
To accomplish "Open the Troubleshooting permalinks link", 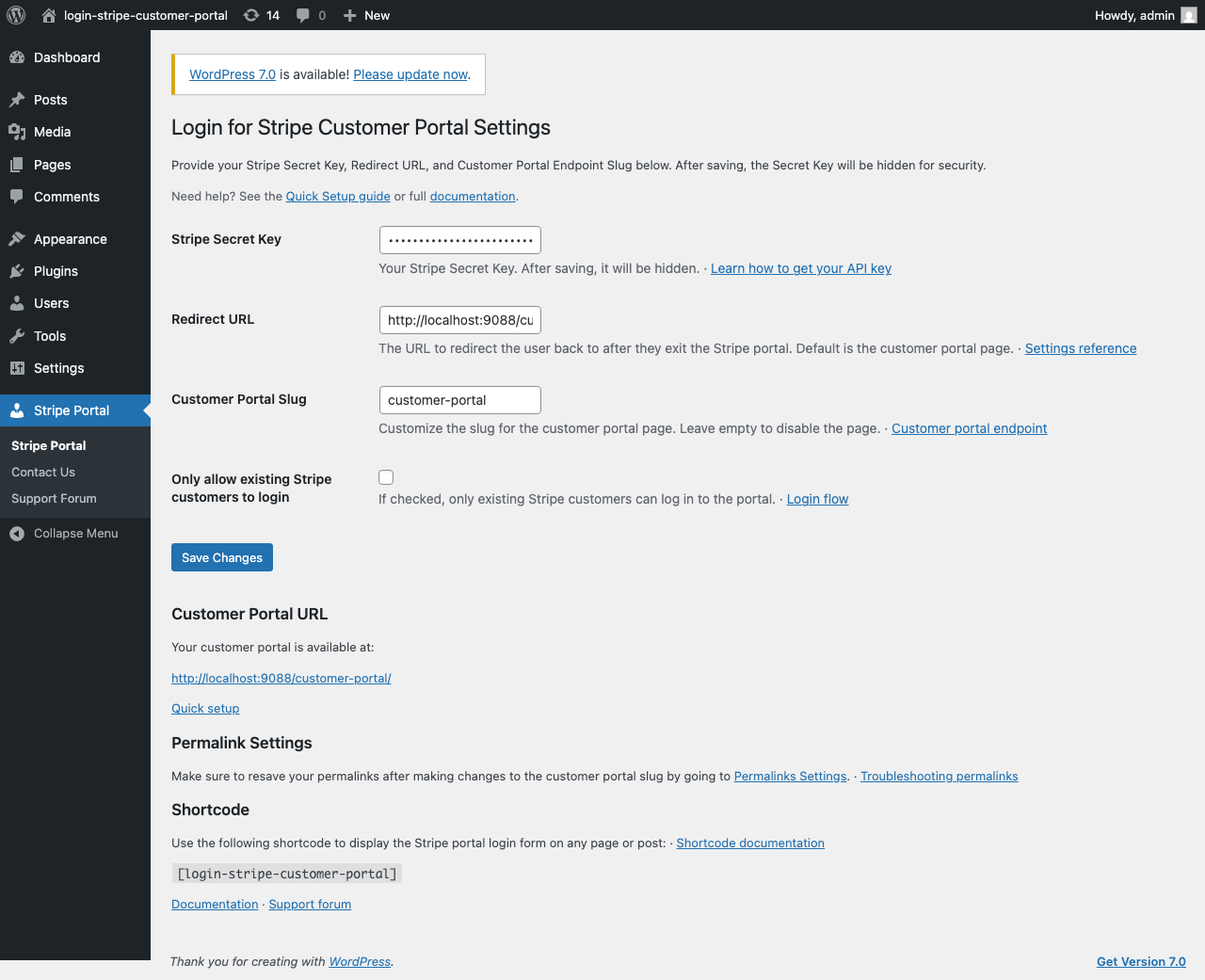I will (939, 776).
